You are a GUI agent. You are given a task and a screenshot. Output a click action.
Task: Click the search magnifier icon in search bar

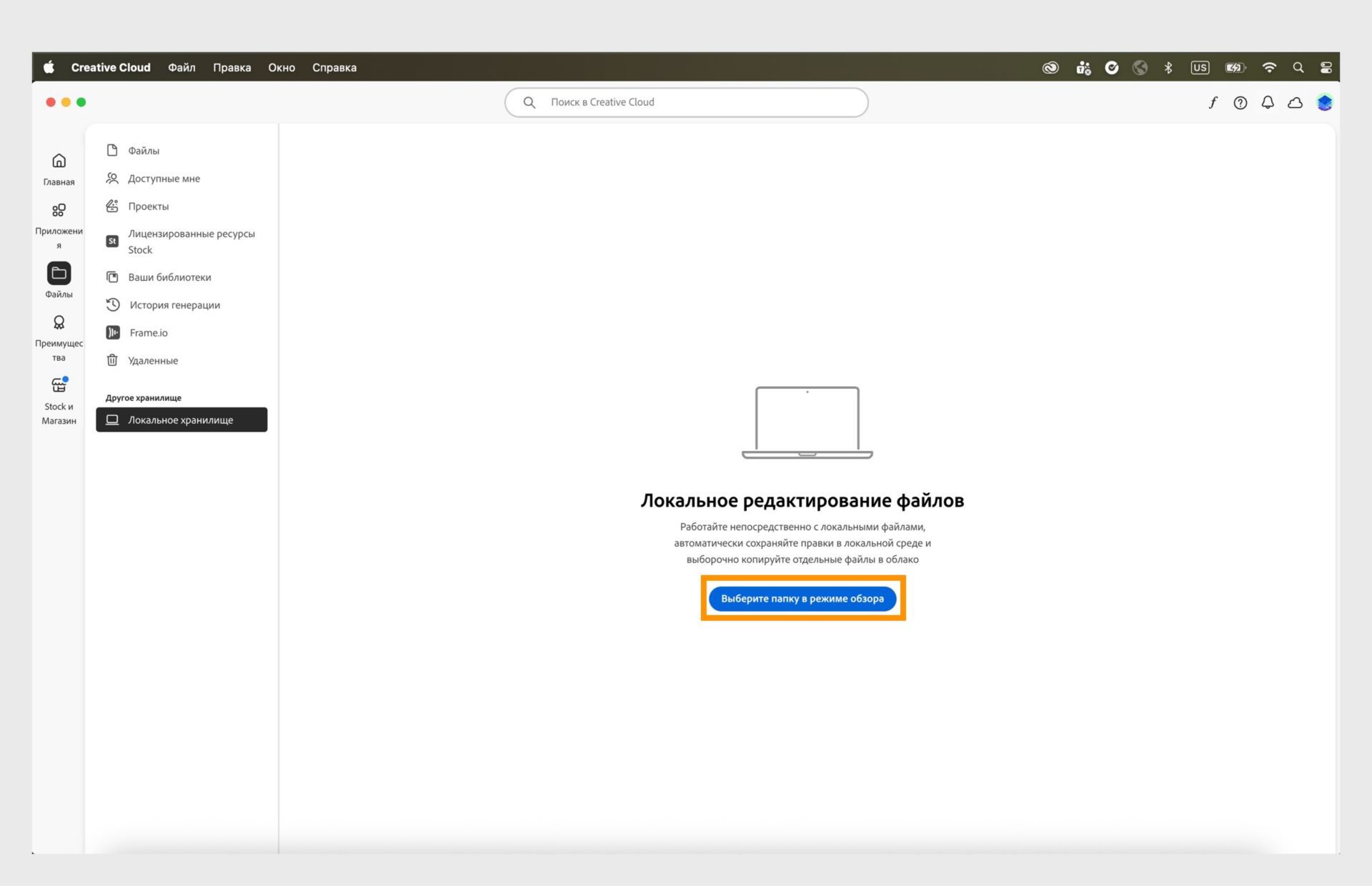529,102
